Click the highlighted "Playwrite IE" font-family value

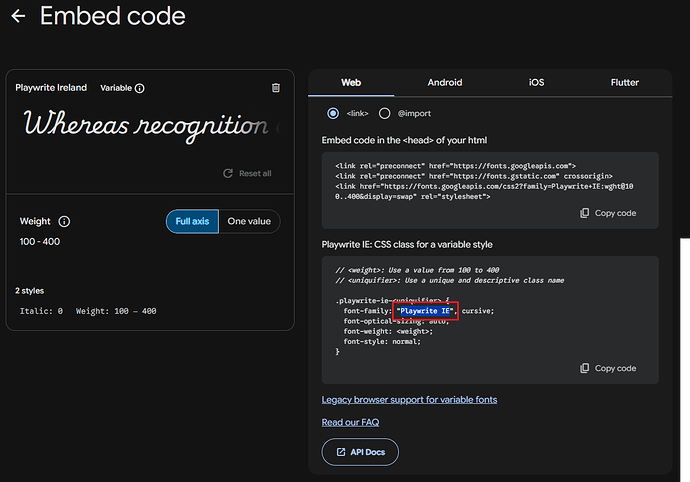(425, 311)
